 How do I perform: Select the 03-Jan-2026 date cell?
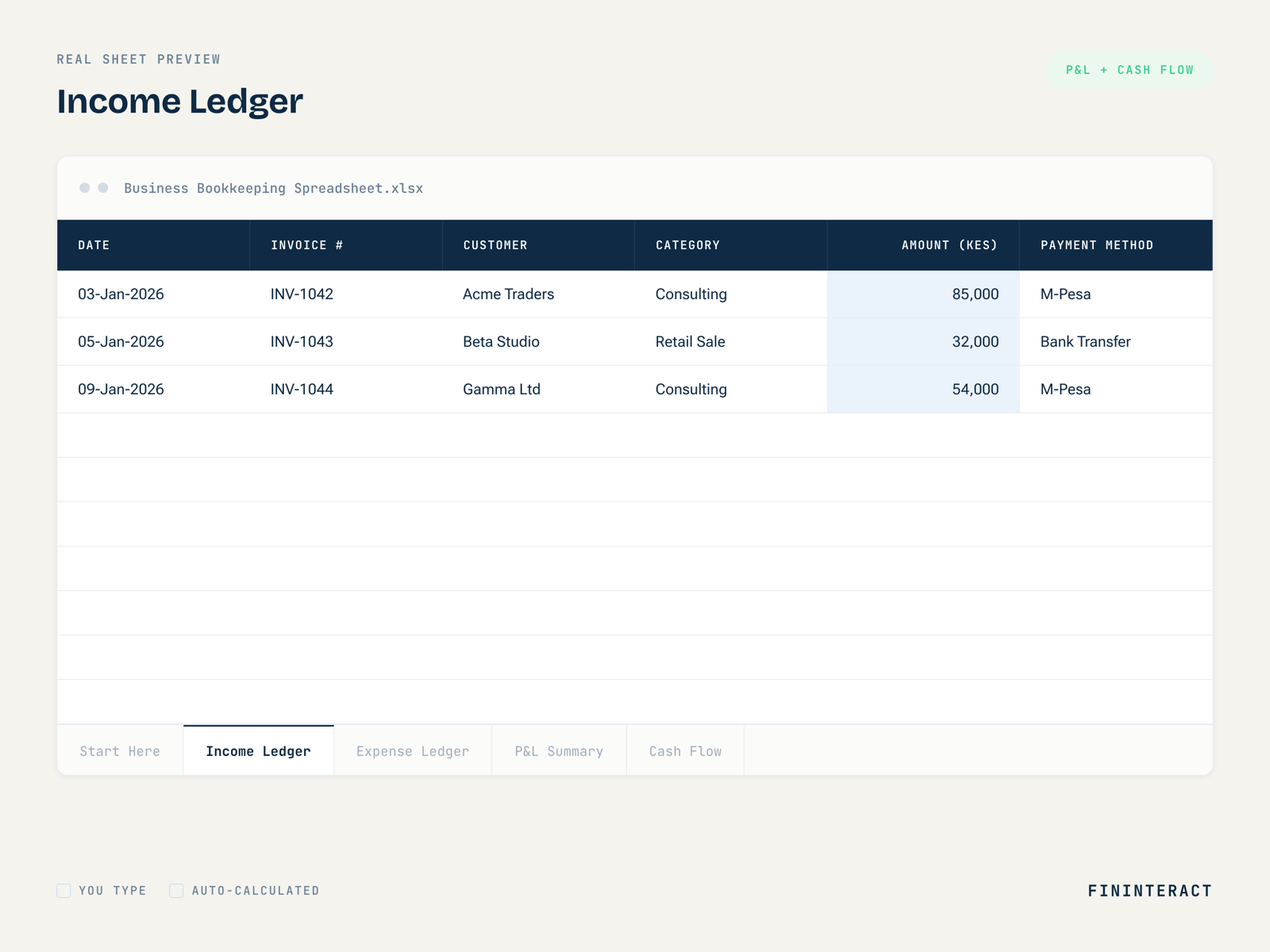point(153,294)
